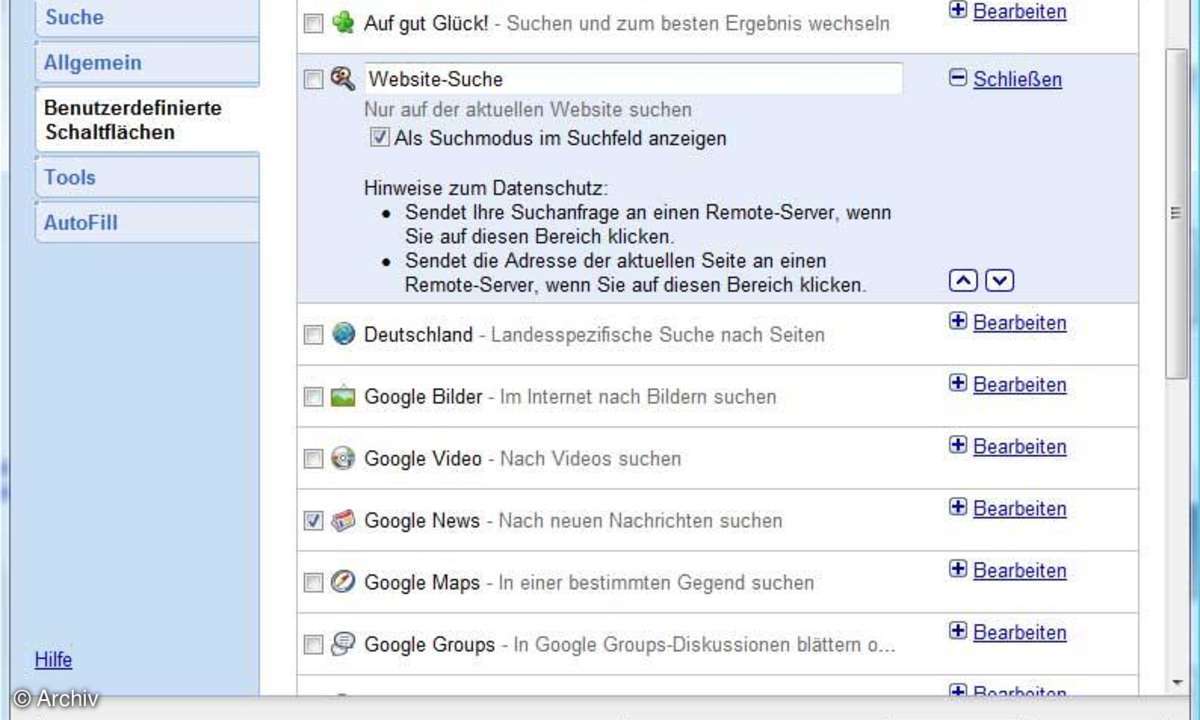
Task: Click Bearbeiten link for Google Maps
Action: click(x=1020, y=571)
